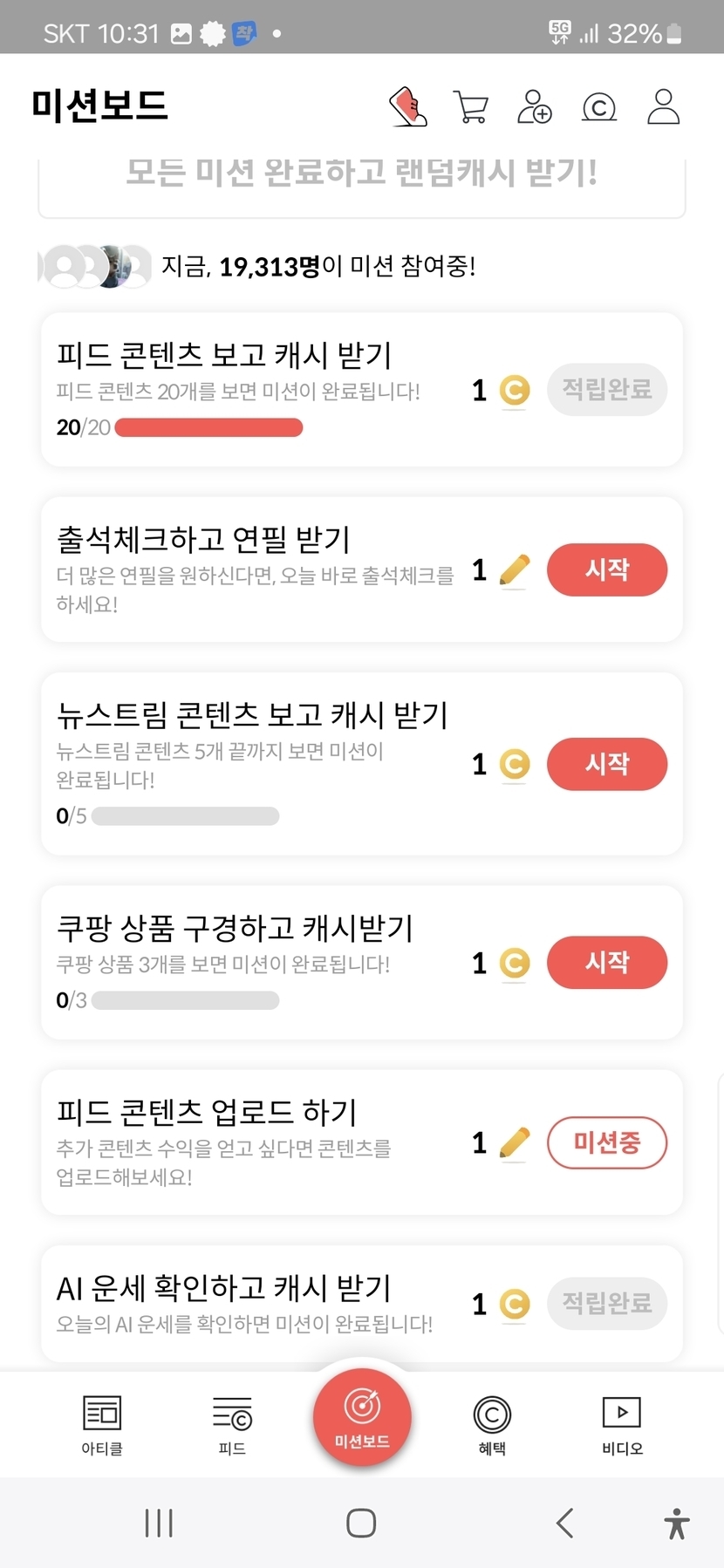Tap the participant avatars thumbnail group
The width and height of the screenshot is (724, 1568).
96,266
